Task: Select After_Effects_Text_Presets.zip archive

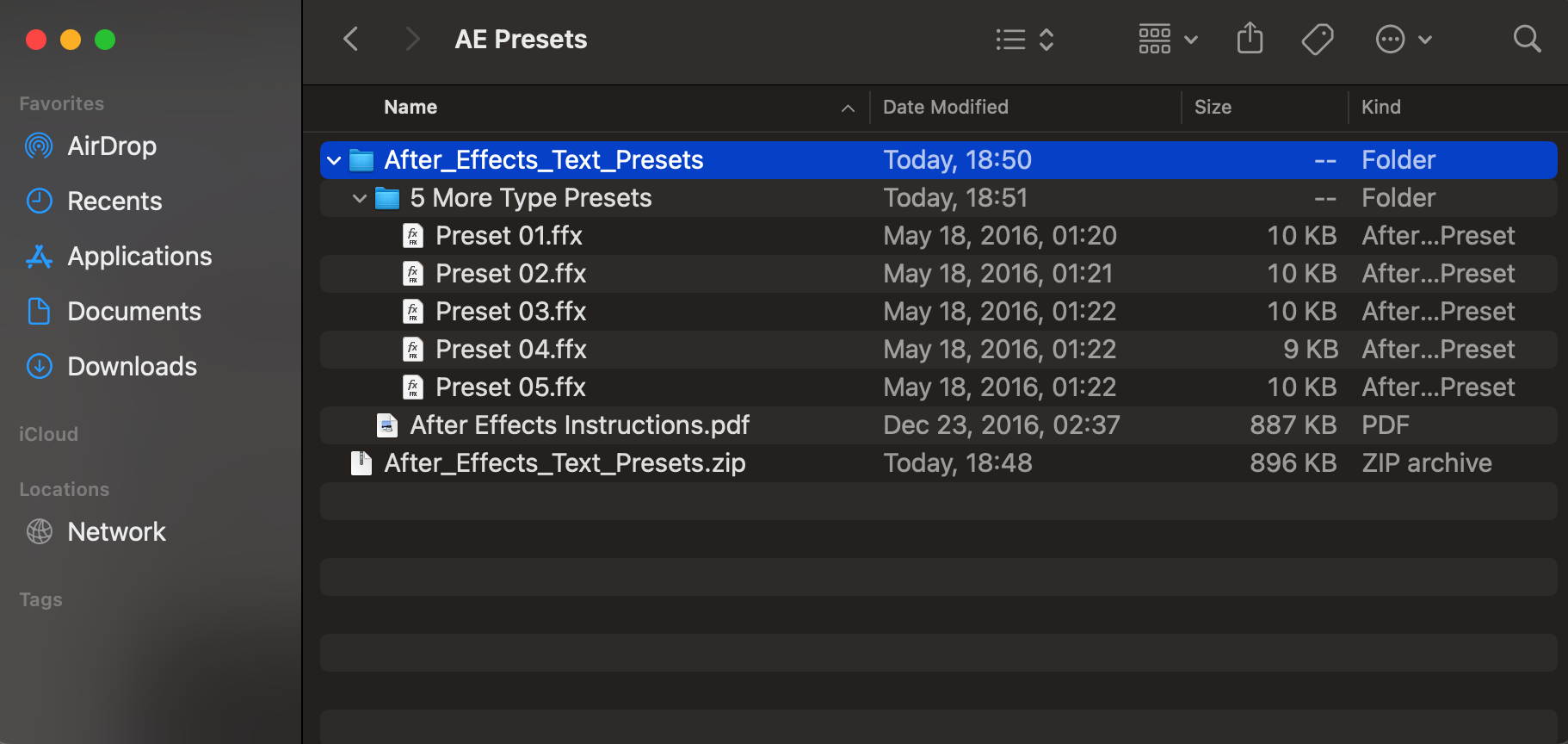Action: (x=938, y=463)
